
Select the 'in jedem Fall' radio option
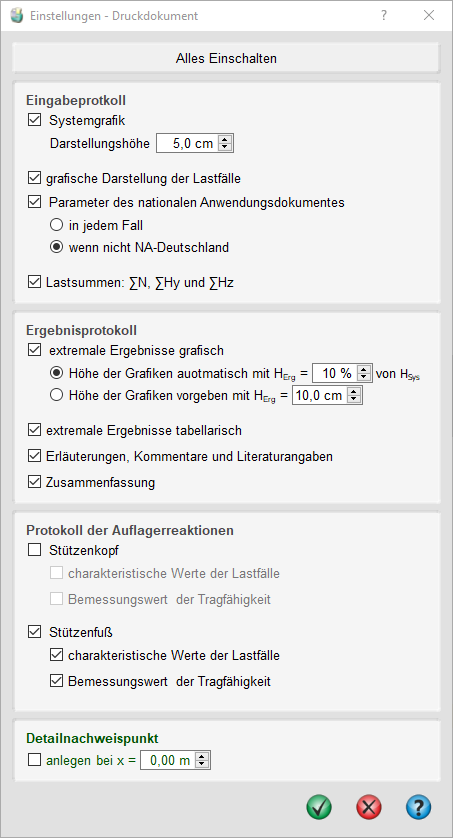[x=57, y=226]
